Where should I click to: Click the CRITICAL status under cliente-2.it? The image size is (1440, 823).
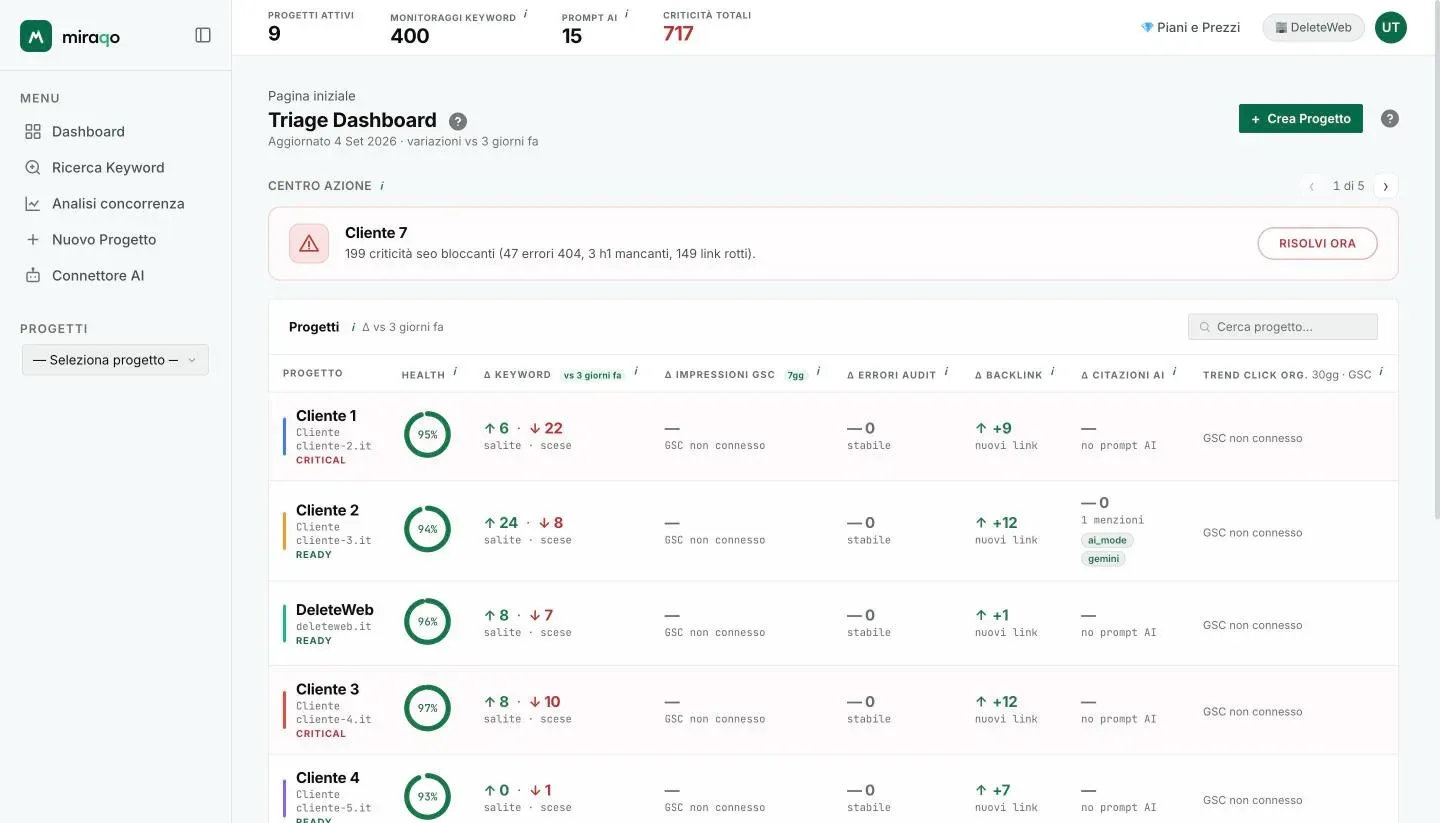point(321,460)
